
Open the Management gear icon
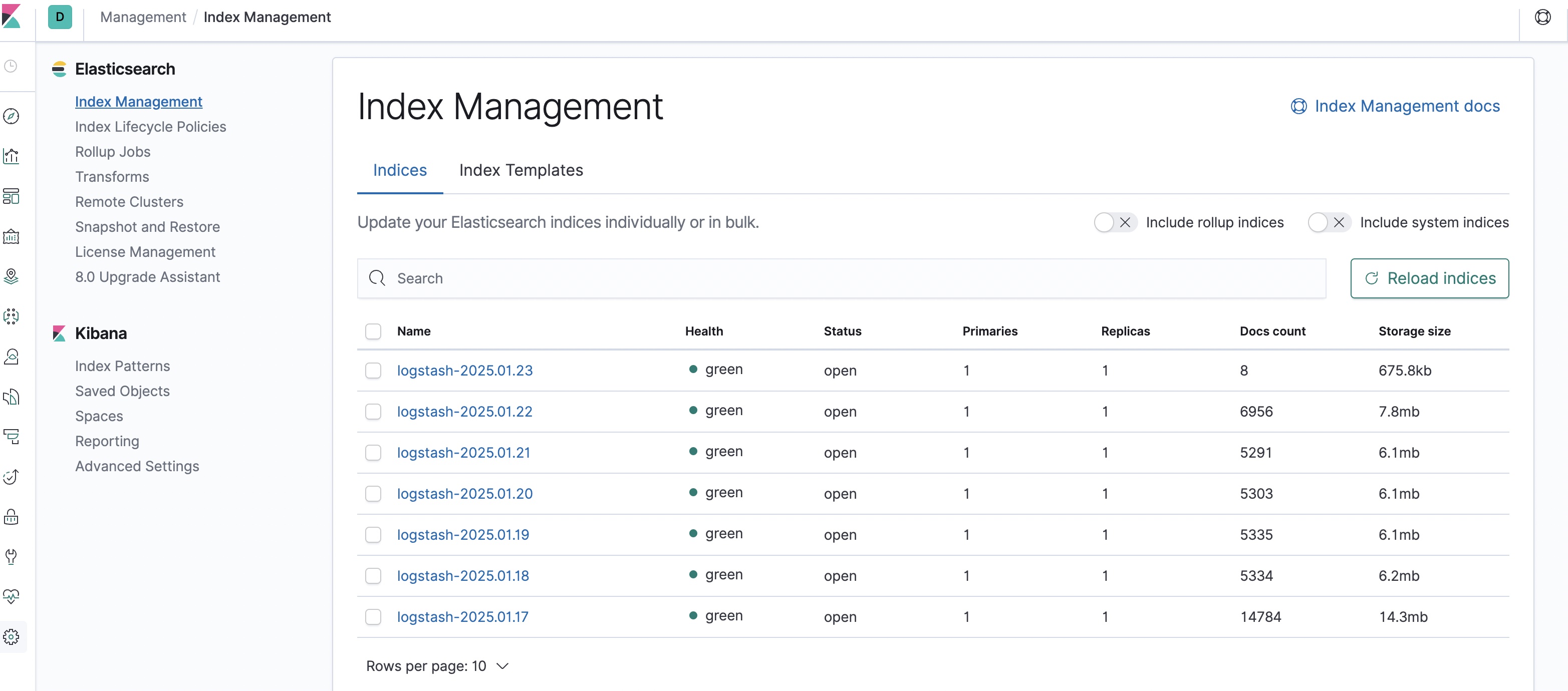click(11, 636)
